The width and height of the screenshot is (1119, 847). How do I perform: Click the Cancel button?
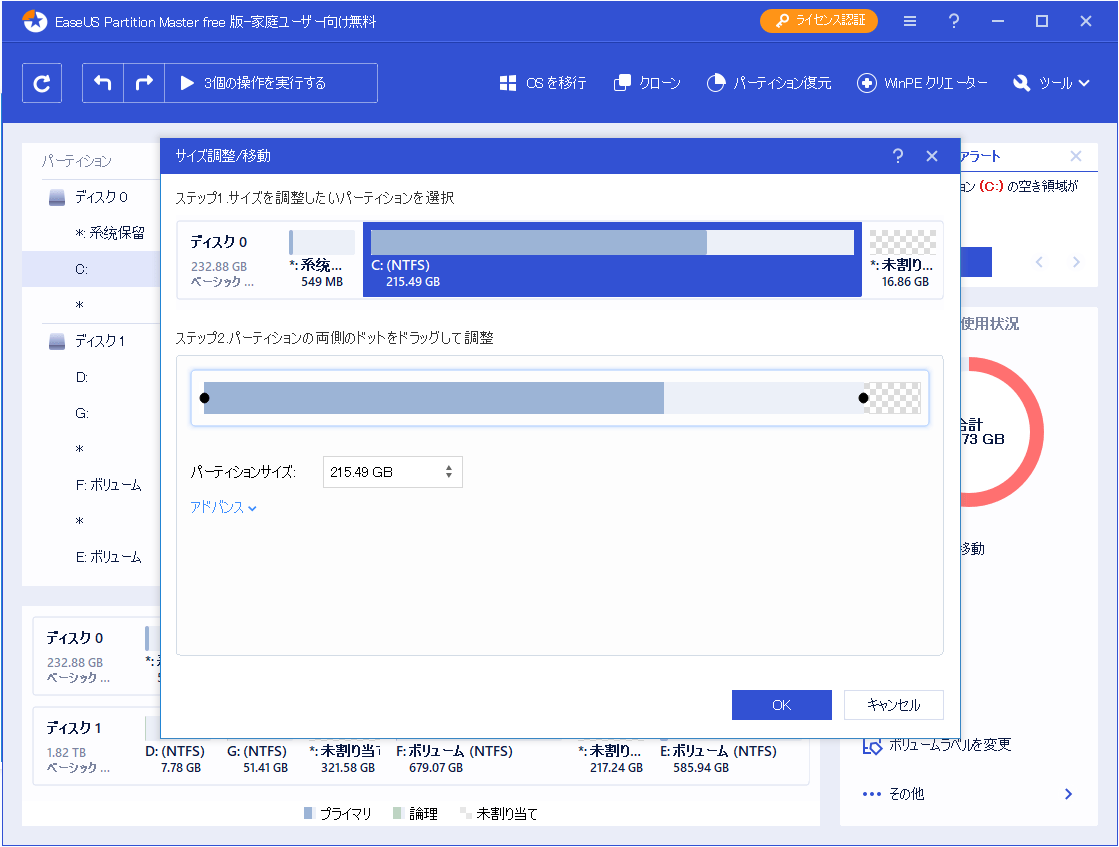coord(893,705)
